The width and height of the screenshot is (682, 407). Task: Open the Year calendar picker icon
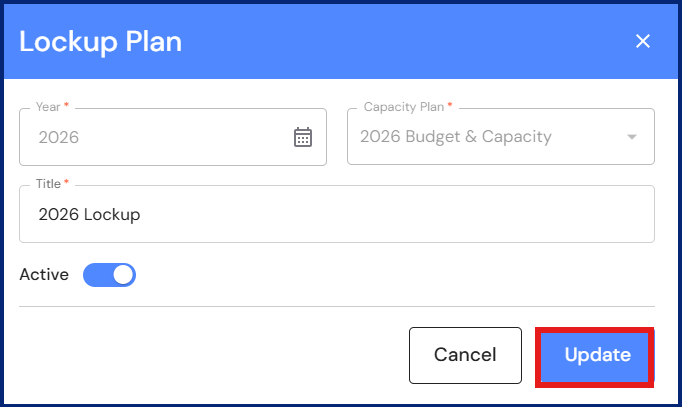click(x=303, y=137)
